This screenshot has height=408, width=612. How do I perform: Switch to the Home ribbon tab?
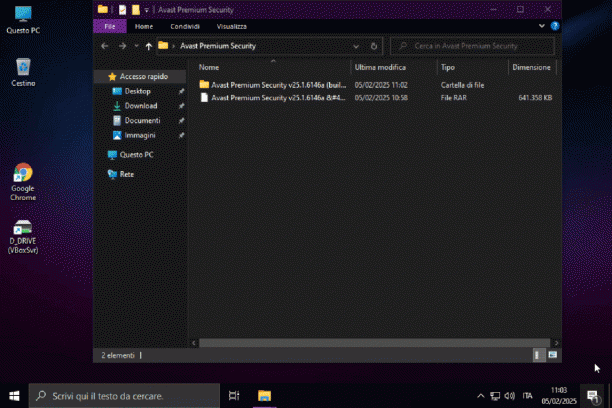point(144,27)
